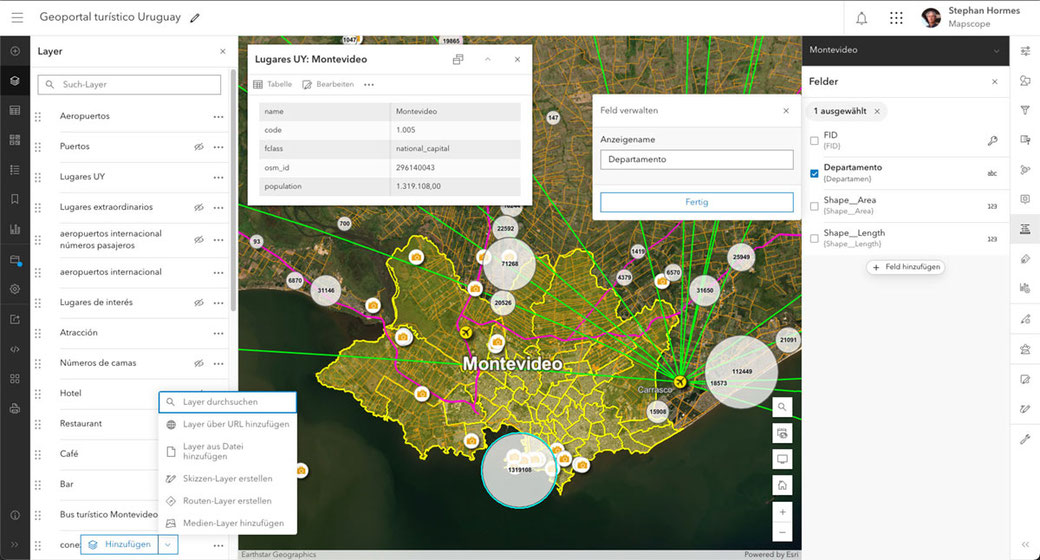Click the Share map icon
This screenshot has width=1040, height=560.
click(15, 319)
